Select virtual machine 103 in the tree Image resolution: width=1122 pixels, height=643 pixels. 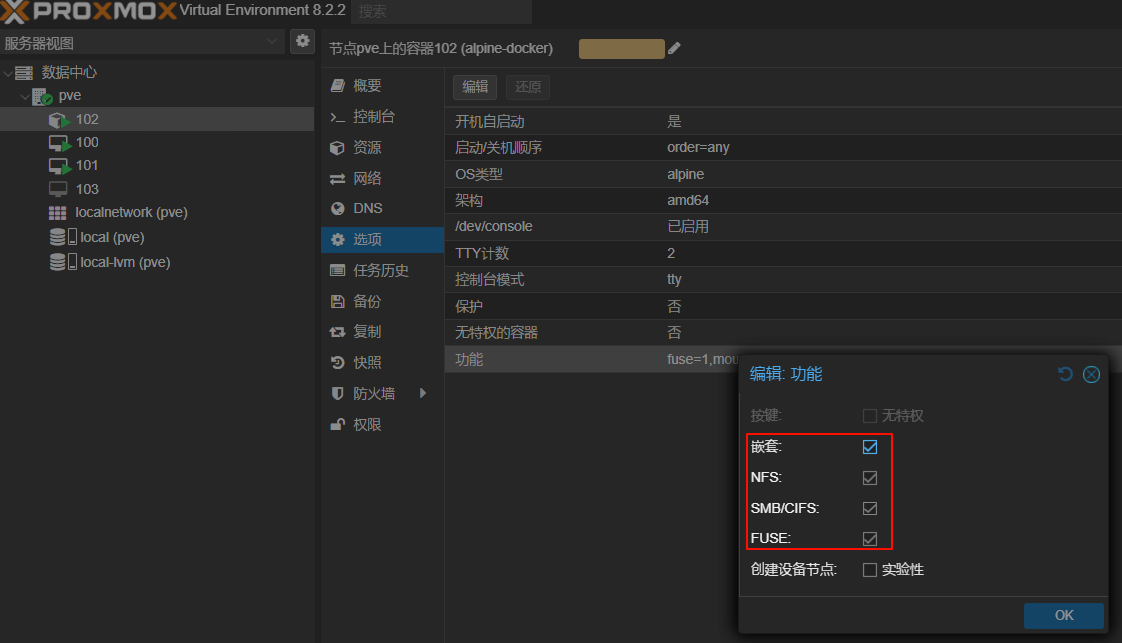coord(87,189)
